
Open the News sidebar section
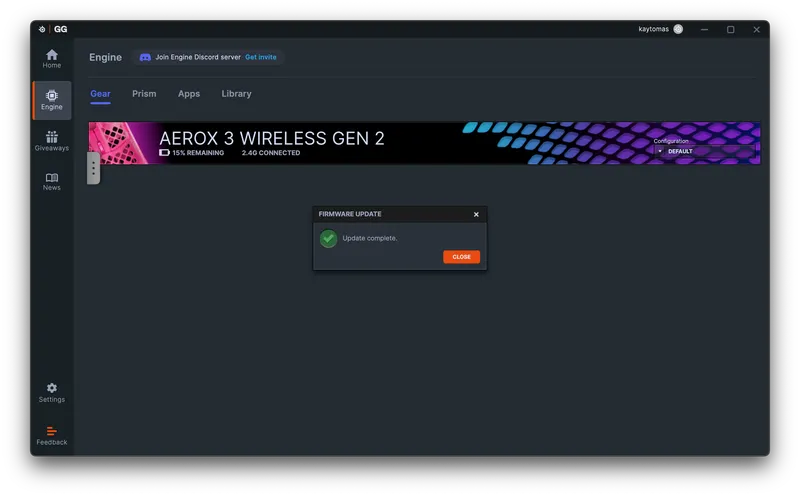click(x=52, y=182)
